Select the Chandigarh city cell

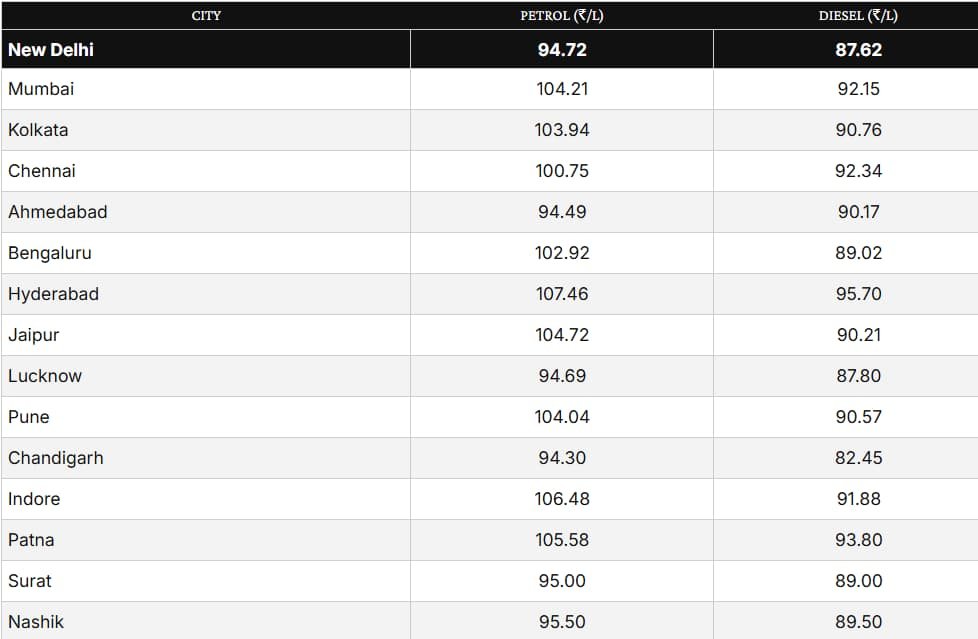56,458
